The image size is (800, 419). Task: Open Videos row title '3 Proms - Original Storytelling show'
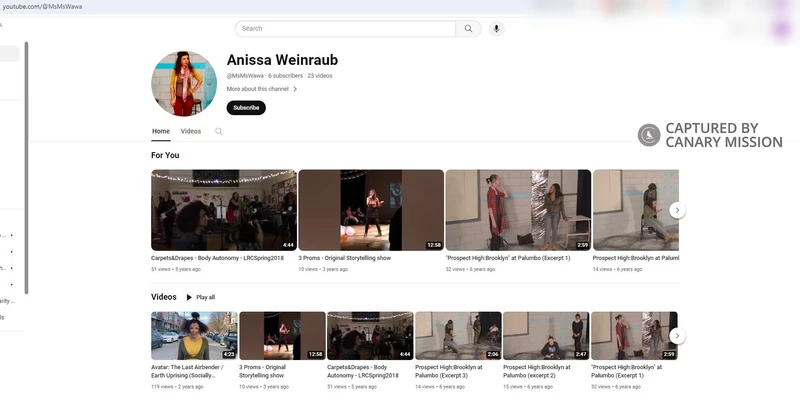262,371
